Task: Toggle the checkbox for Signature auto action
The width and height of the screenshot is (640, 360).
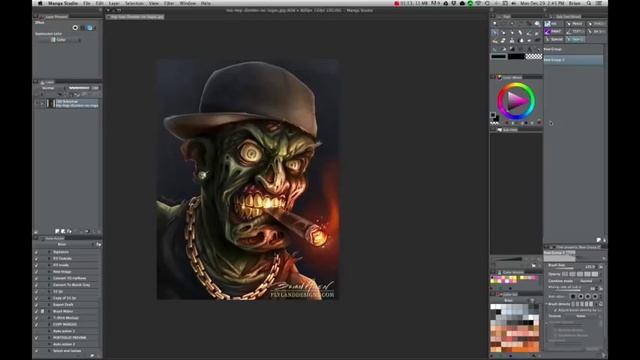Action: 36,252
